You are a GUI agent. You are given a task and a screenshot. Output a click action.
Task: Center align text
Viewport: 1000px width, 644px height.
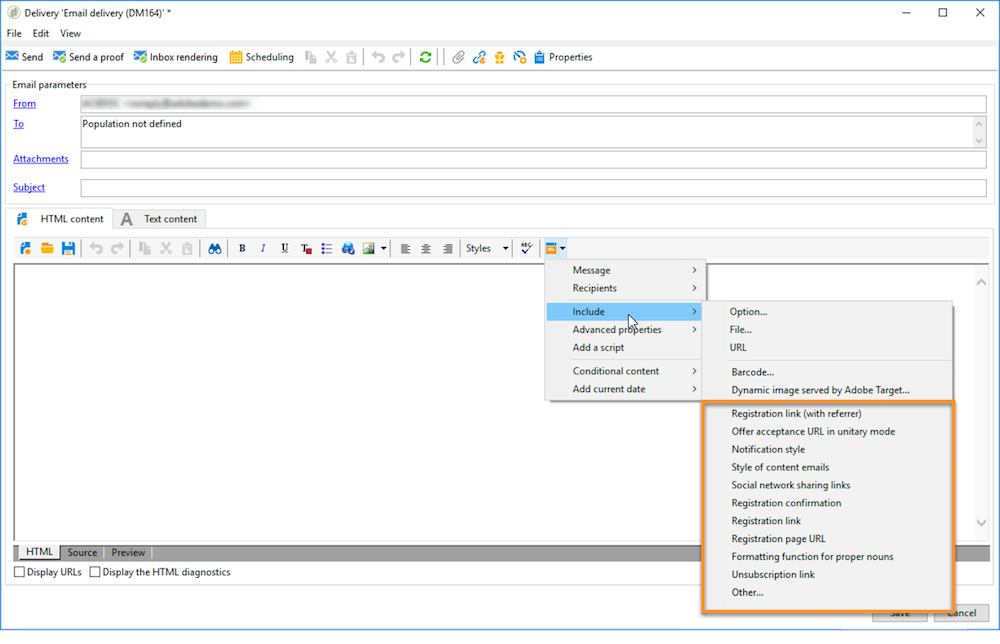pyautogui.click(x=426, y=249)
